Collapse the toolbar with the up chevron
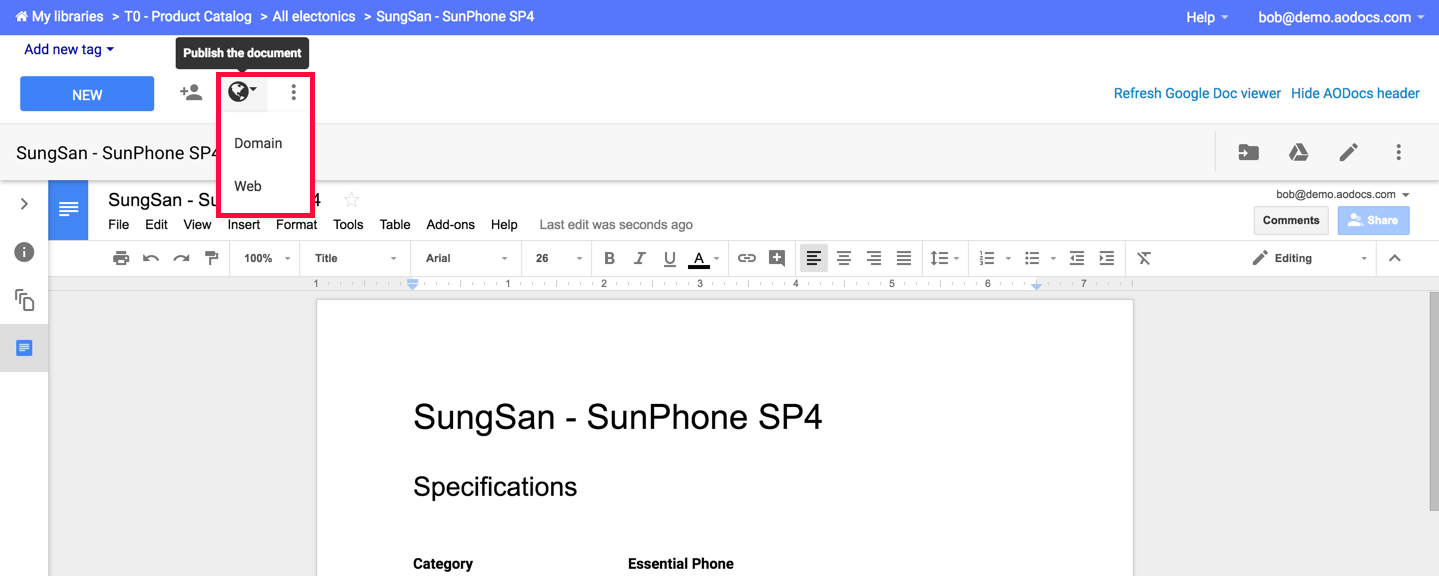 tap(1395, 258)
